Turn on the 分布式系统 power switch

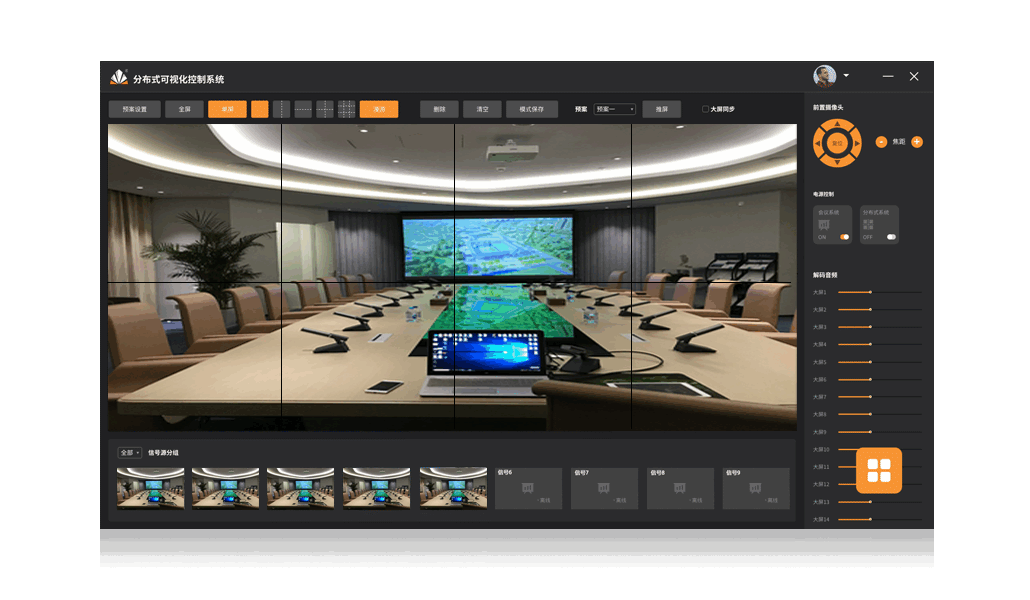pos(891,237)
